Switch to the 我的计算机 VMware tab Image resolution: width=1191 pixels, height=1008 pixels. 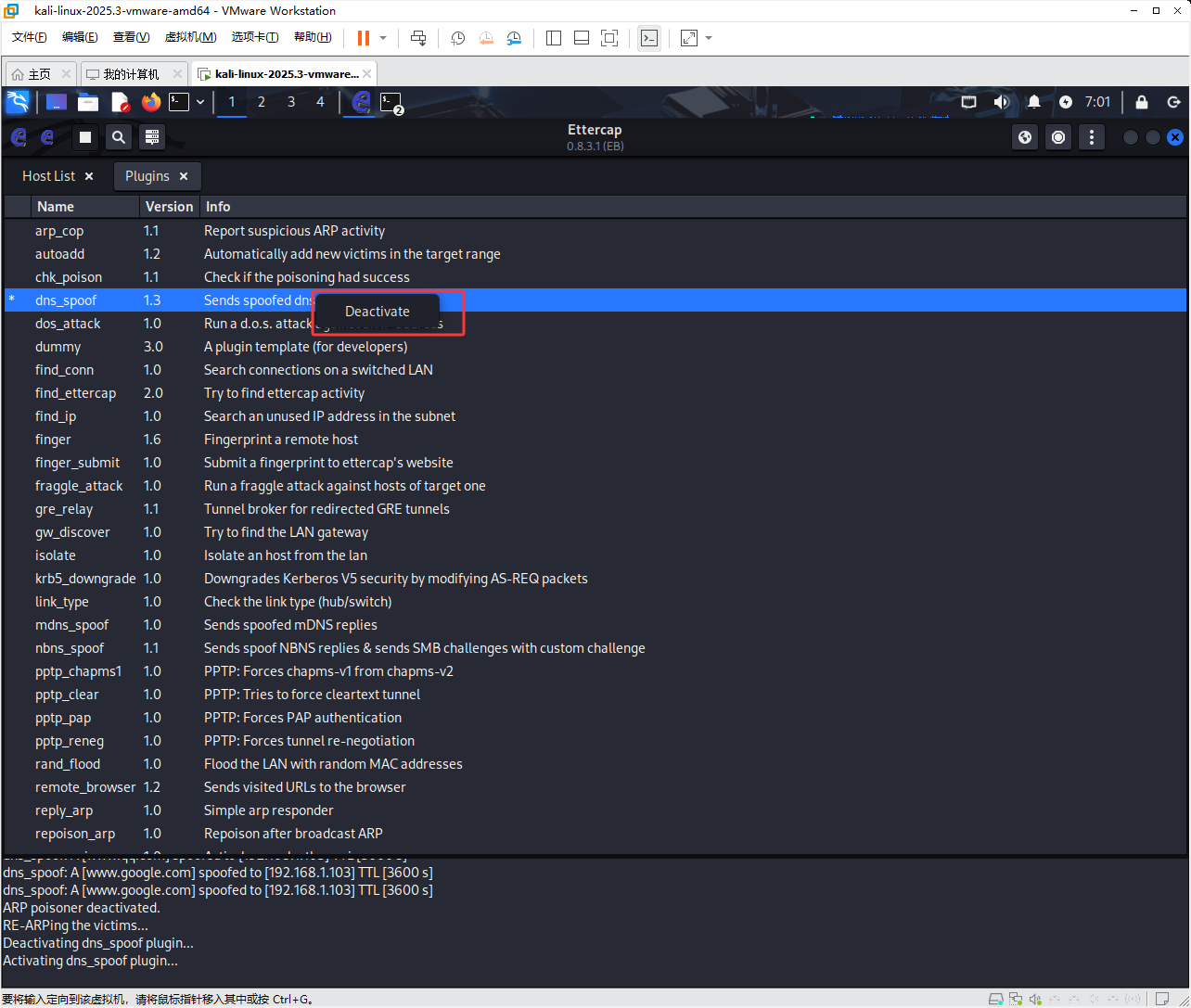pos(132,74)
